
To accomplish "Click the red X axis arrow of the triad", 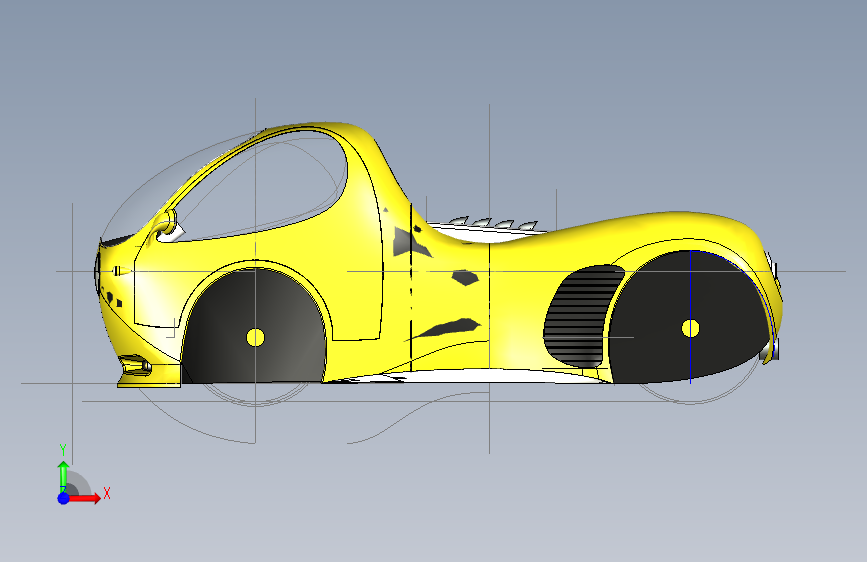I will tap(84, 498).
